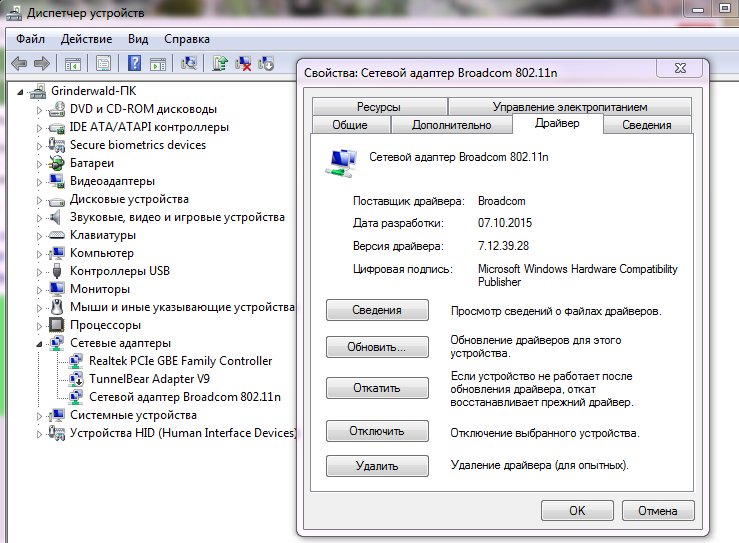Open the Файл menu
The width and height of the screenshot is (739, 543).
coord(30,39)
